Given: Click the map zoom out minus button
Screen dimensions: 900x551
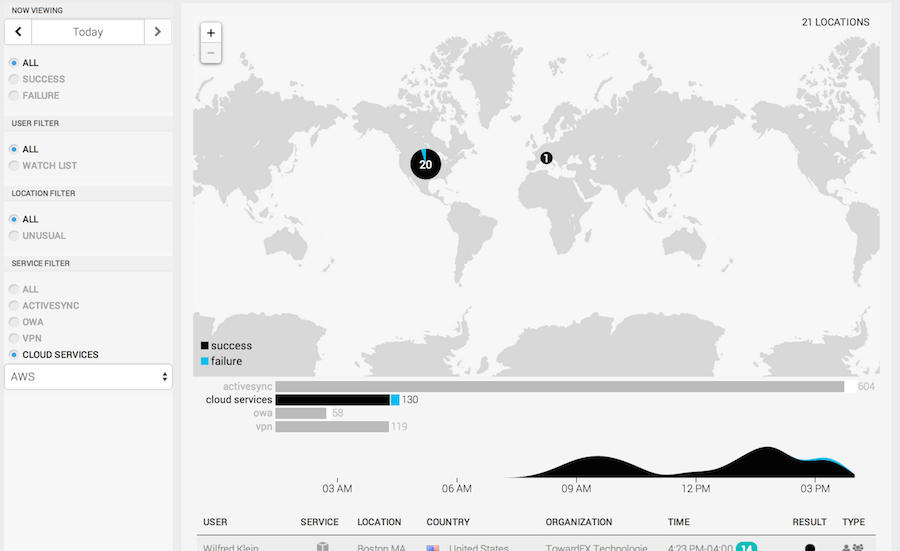Looking at the screenshot, I should (x=211, y=53).
